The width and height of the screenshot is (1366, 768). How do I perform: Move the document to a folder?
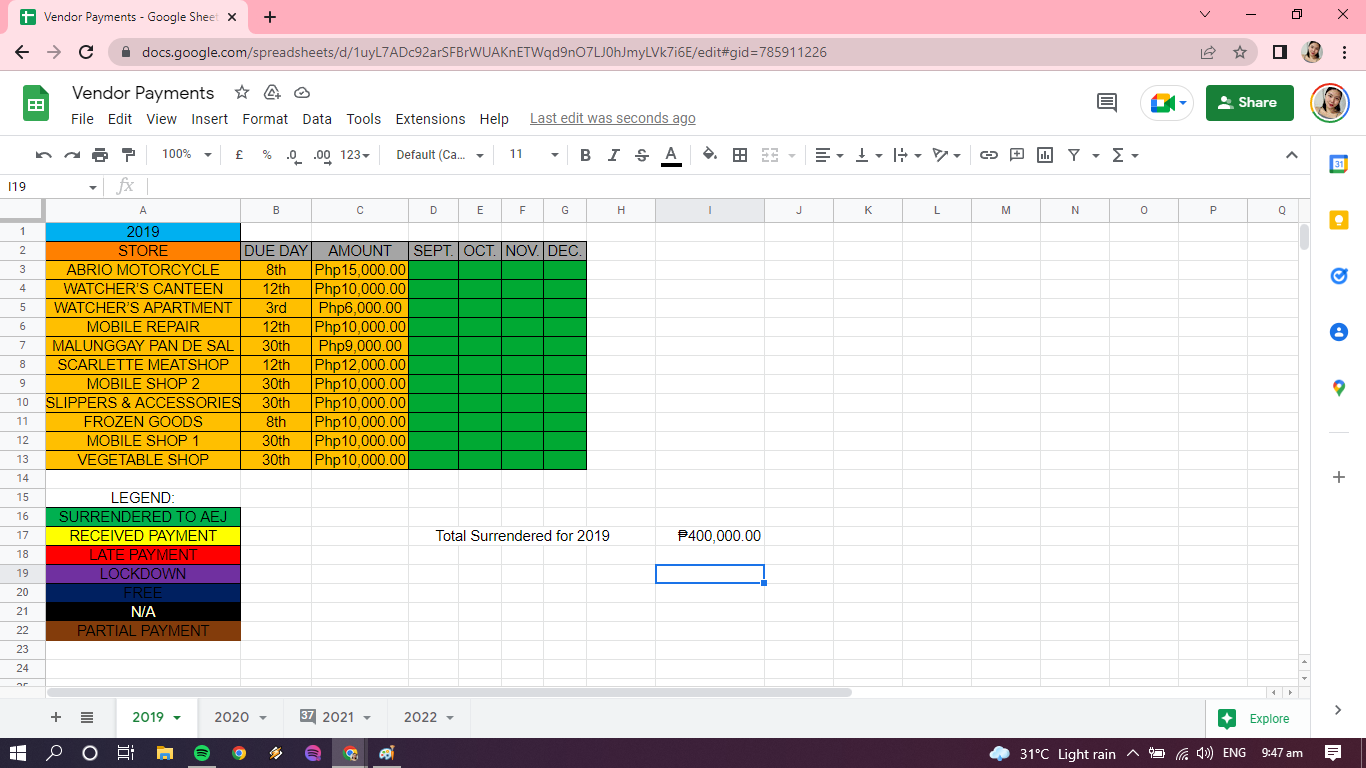tap(272, 93)
